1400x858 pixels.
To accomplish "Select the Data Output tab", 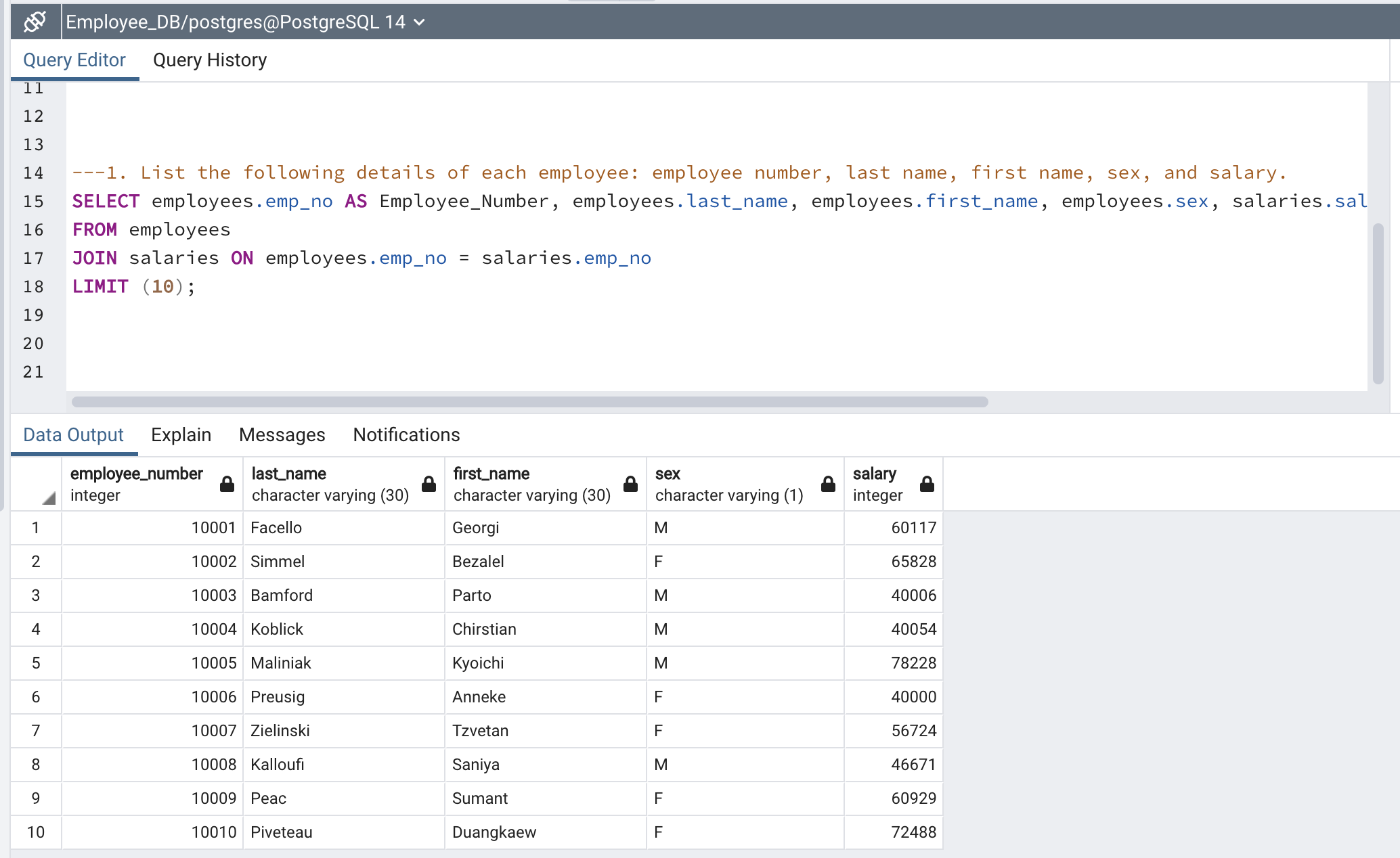I will [x=73, y=435].
